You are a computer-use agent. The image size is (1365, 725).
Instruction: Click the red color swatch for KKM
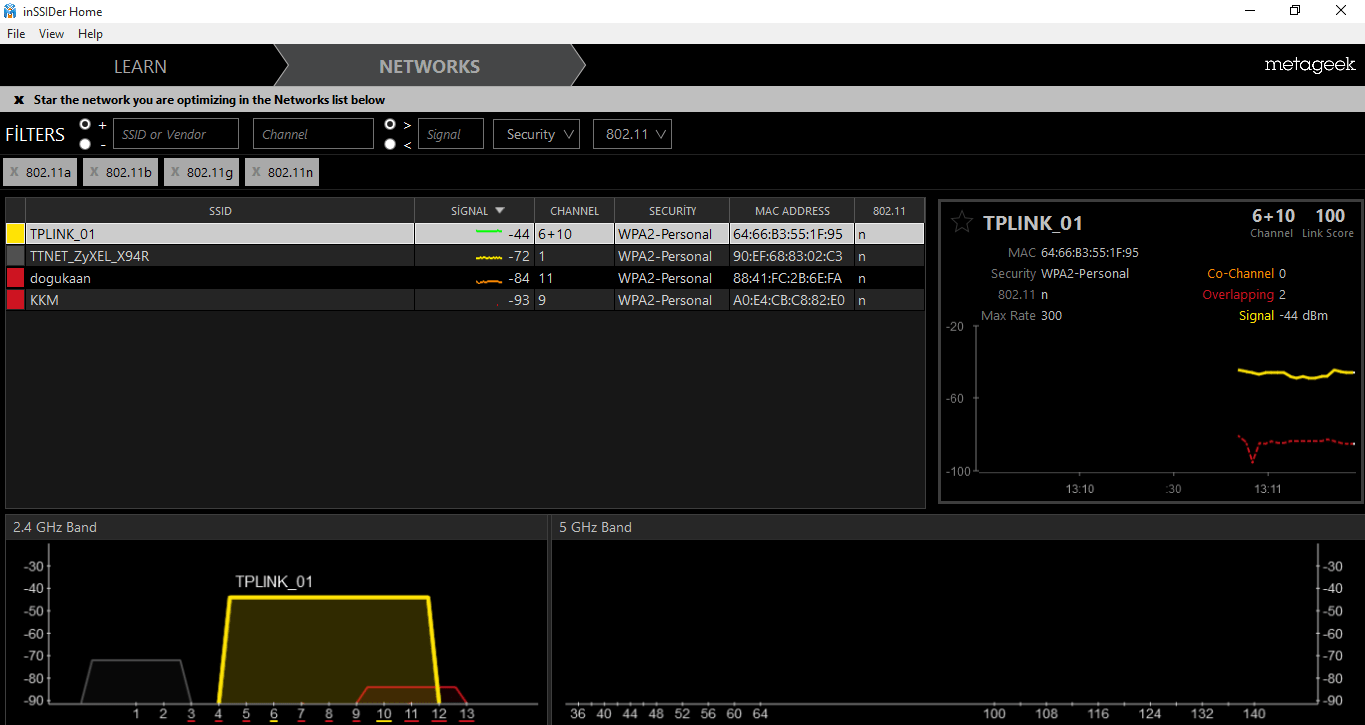pos(16,300)
